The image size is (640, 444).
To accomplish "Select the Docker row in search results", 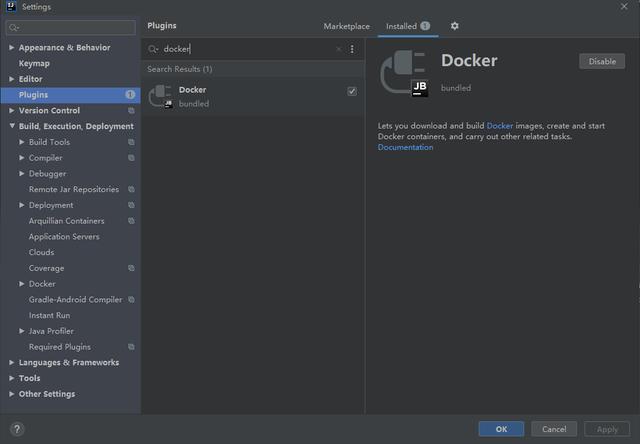I will (253, 96).
